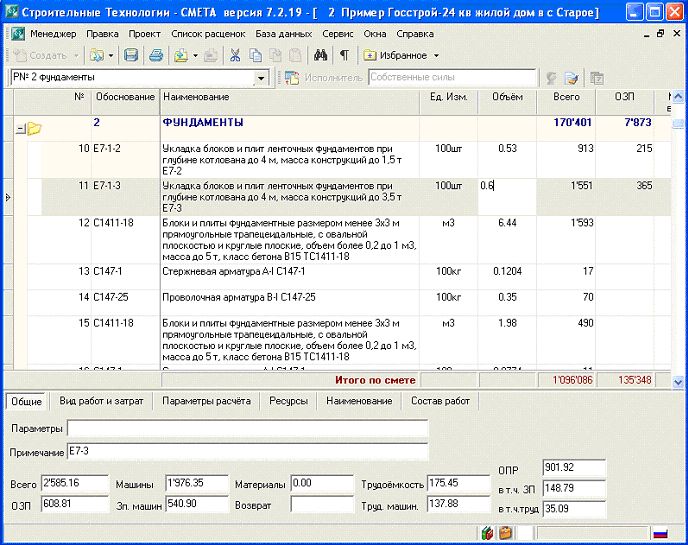Viewport: 688px width, 545px height.
Task: Click the greyed paste clipboard icon
Action: 295,55
